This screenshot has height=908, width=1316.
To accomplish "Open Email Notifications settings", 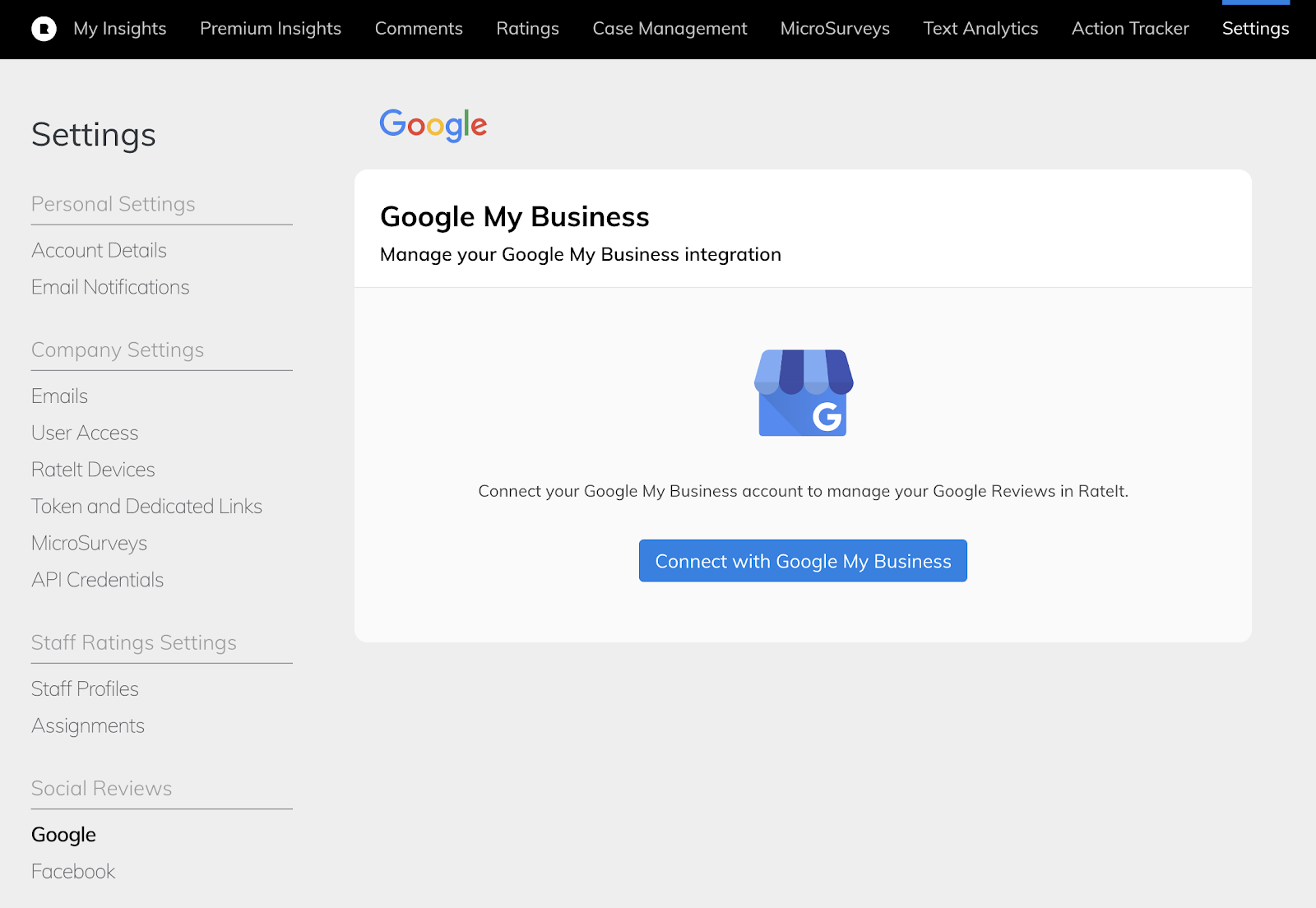I will 110,287.
